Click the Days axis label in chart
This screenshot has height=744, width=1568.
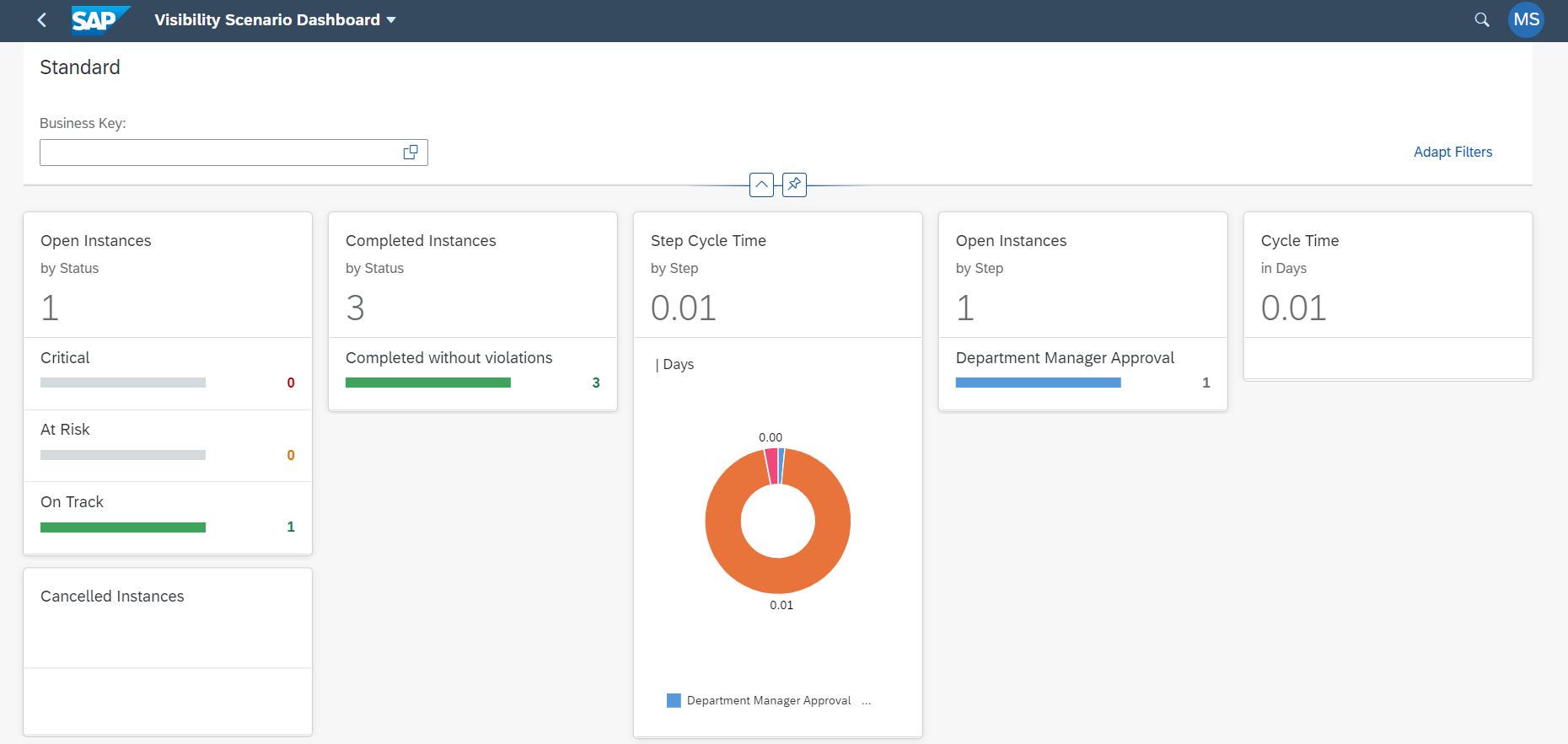(x=674, y=364)
